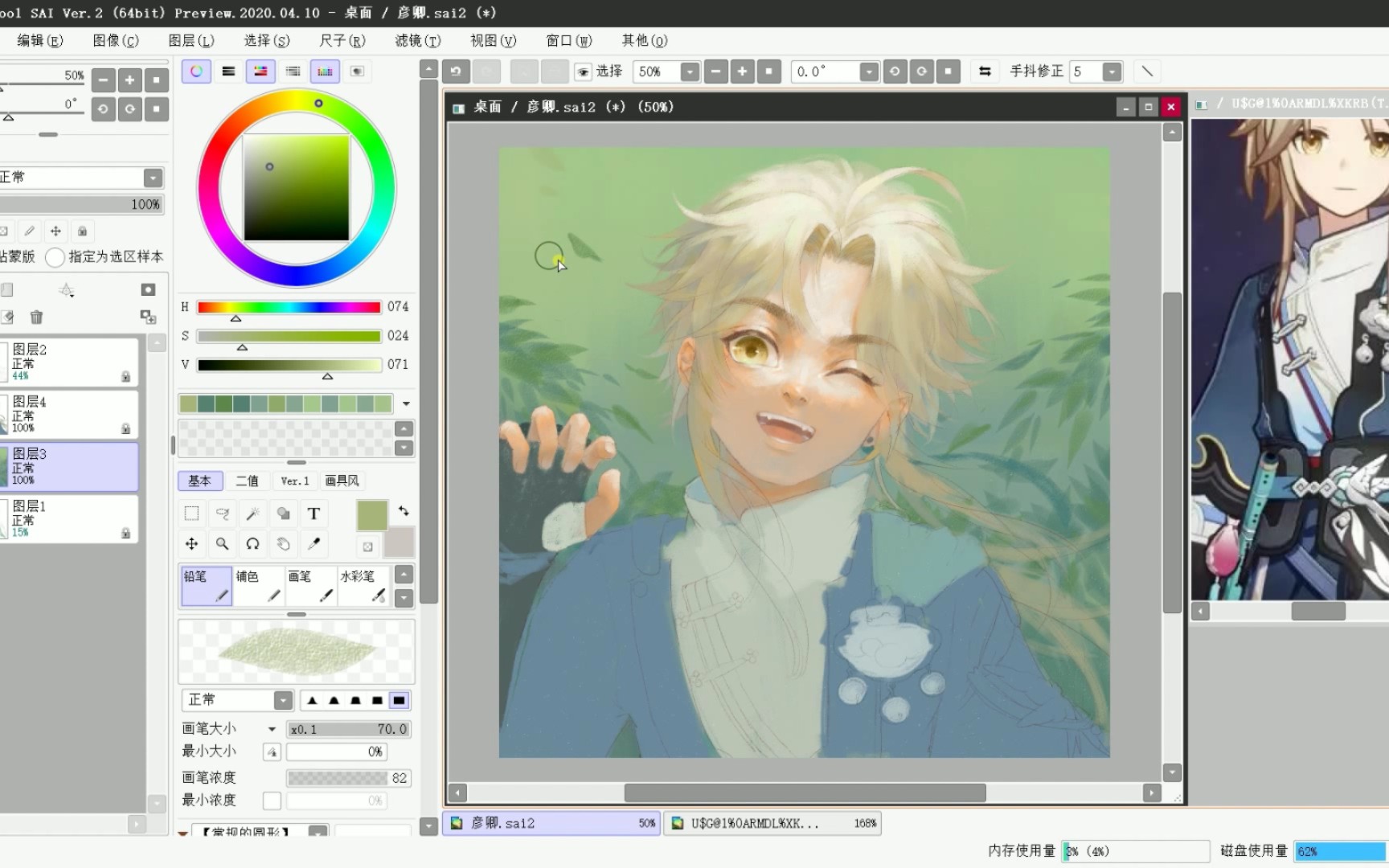Open canvas zoom 50% dropdown
1389x868 pixels.
(x=690, y=72)
